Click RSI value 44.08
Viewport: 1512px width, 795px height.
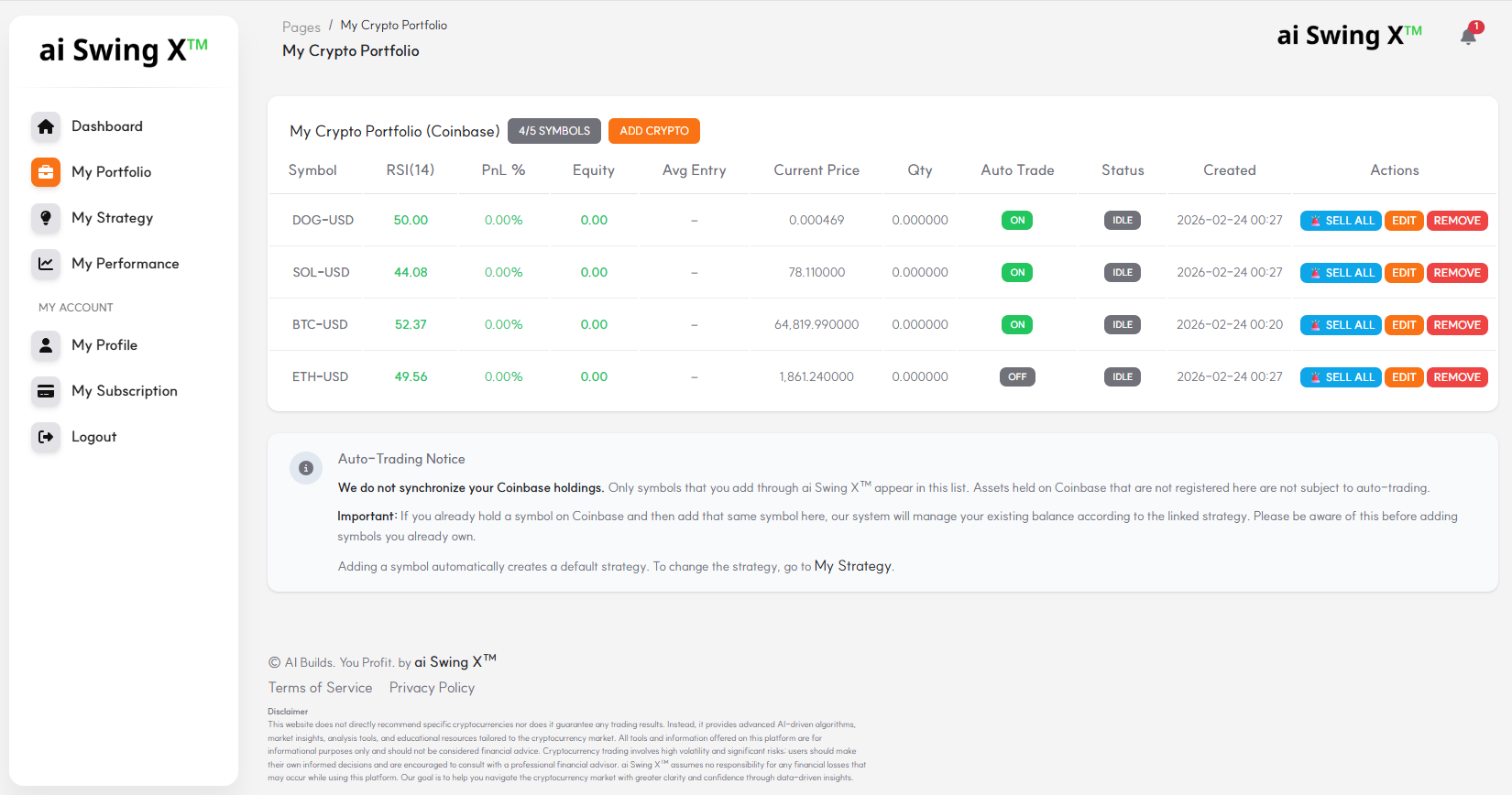coord(411,273)
